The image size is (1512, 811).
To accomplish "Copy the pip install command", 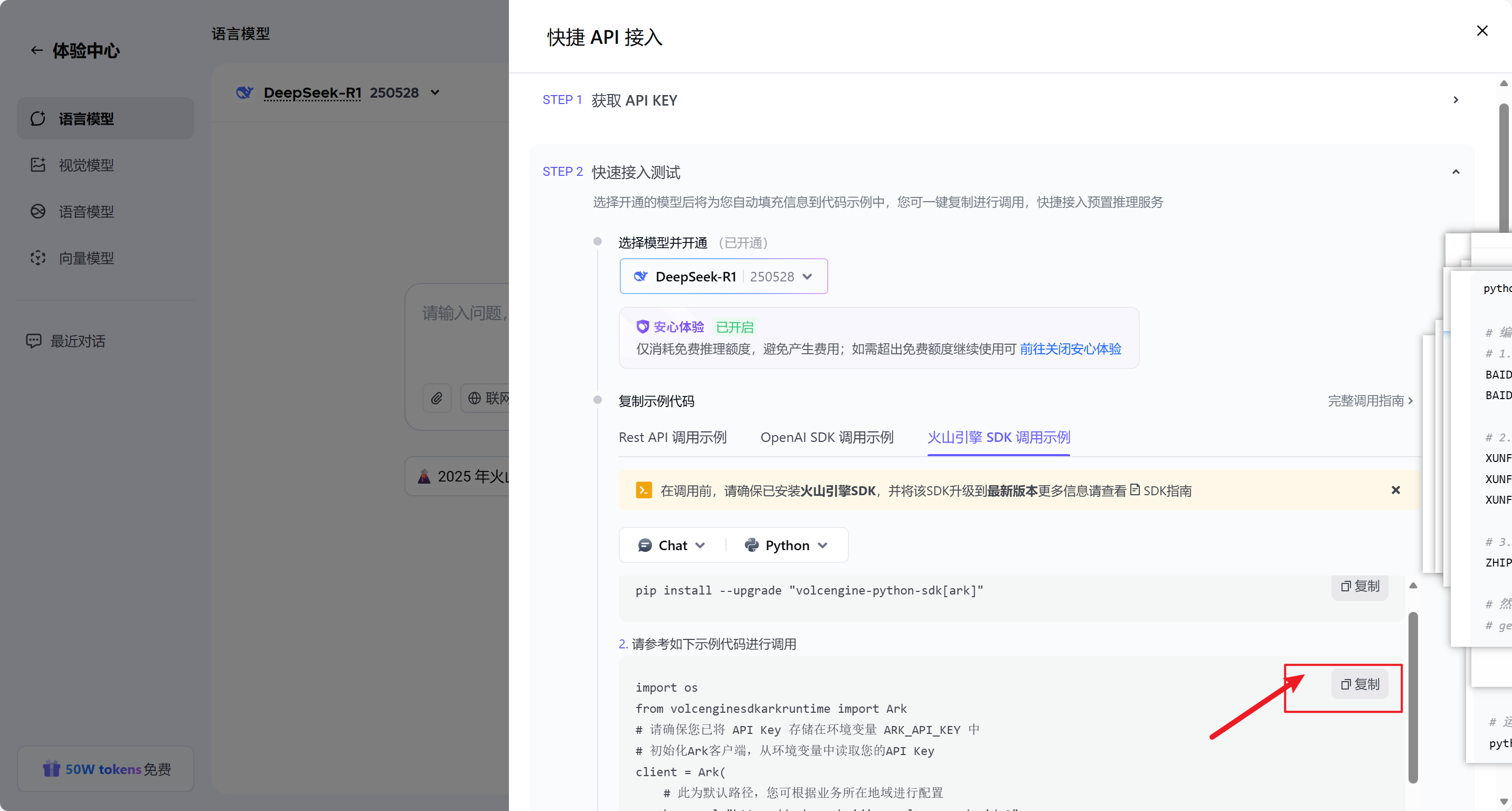I will coord(1359,586).
